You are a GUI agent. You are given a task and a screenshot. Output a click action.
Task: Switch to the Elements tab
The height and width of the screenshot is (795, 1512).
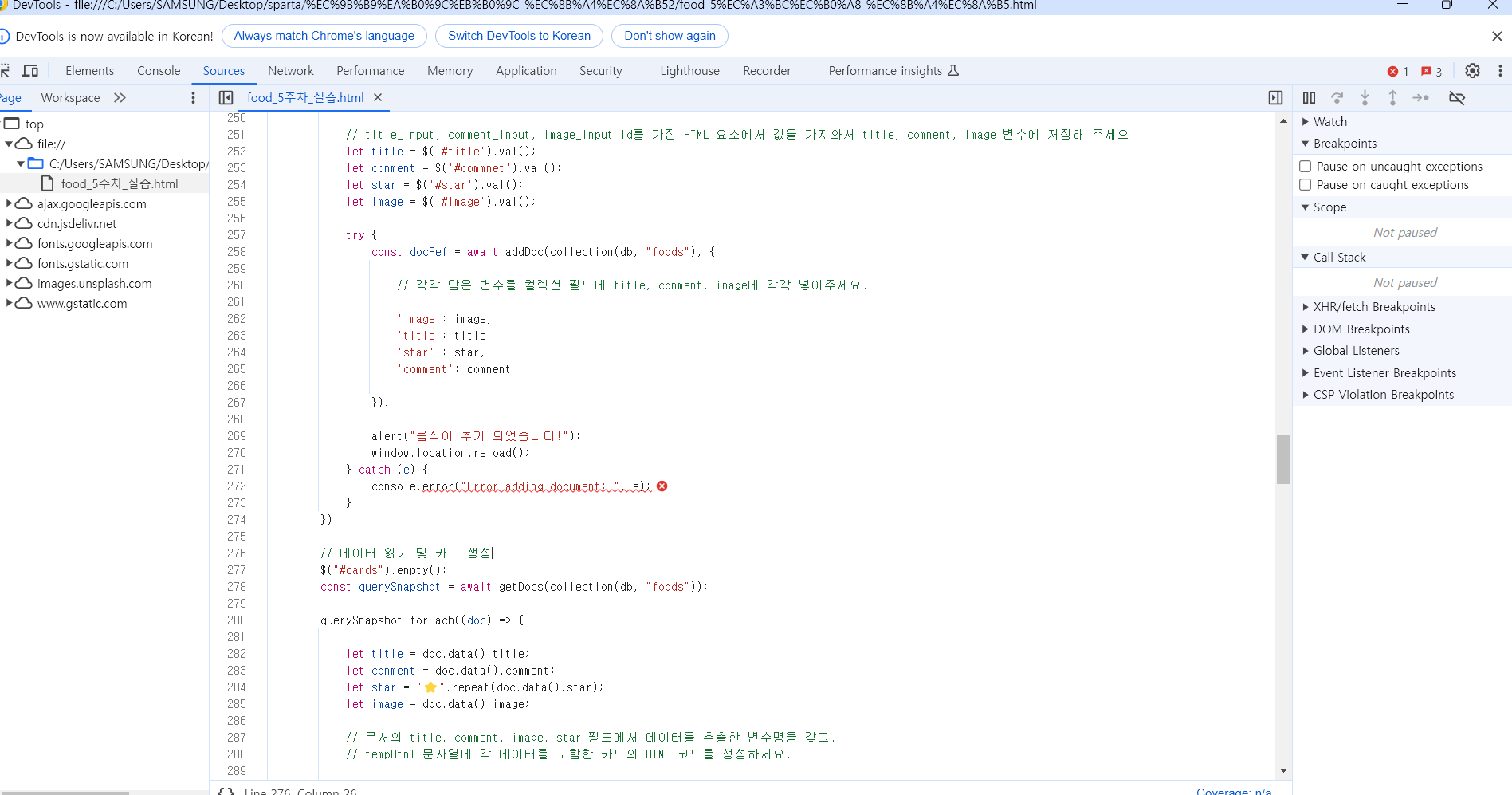coord(89,71)
